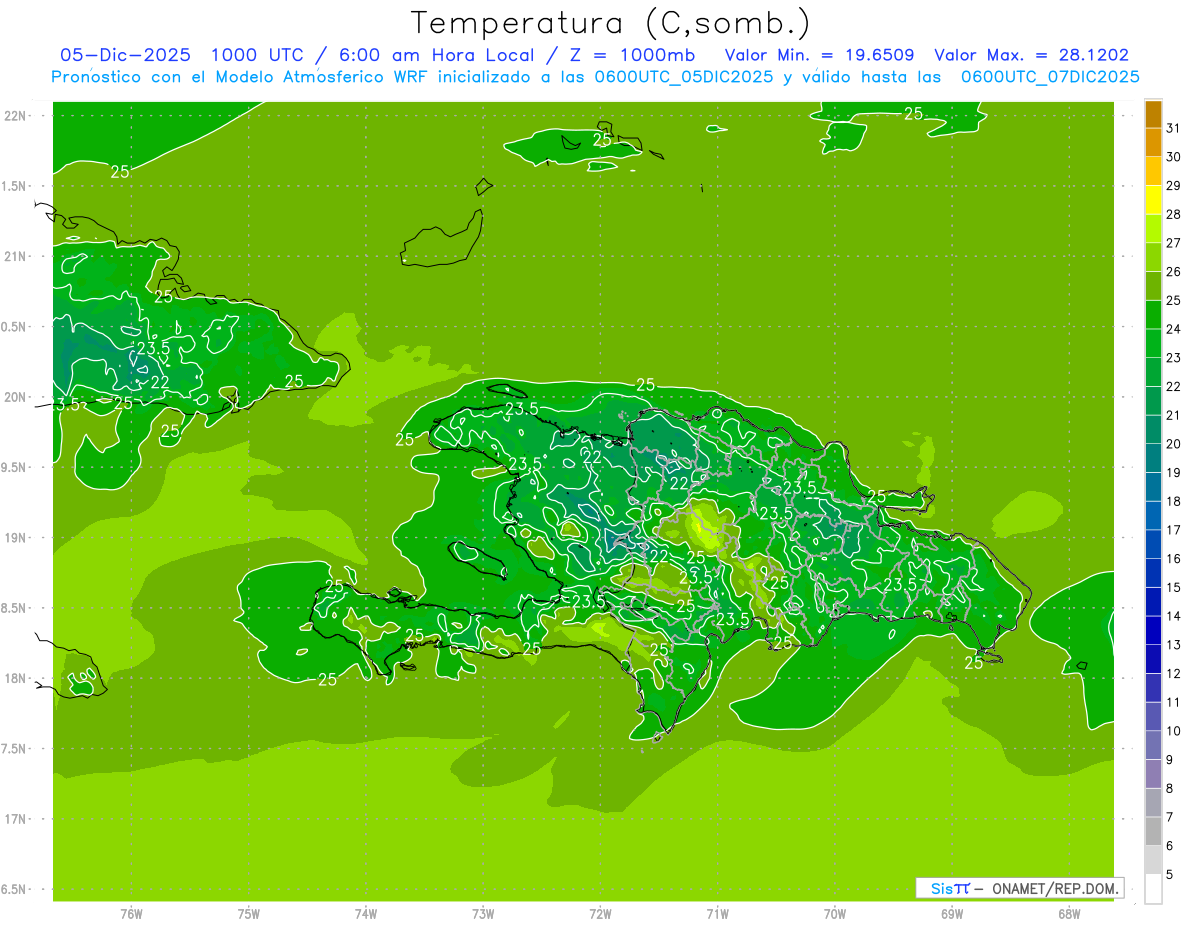Pick the purple swatch between 8 and 9
Image resolution: width=1200 pixels, height=927 pixels.
click(1153, 774)
